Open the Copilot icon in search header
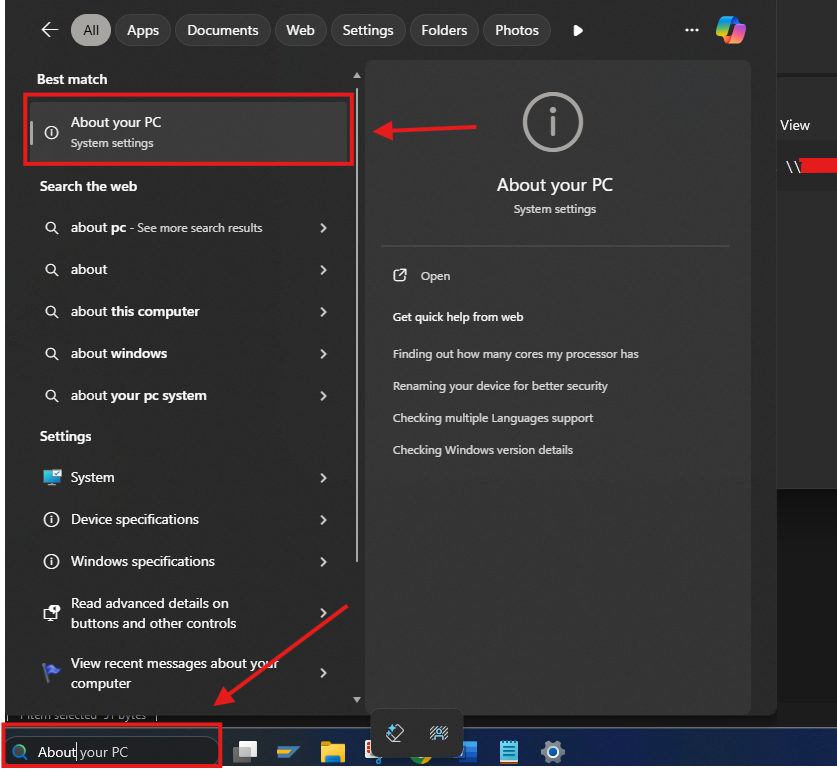The width and height of the screenshot is (837, 769). (730, 30)
